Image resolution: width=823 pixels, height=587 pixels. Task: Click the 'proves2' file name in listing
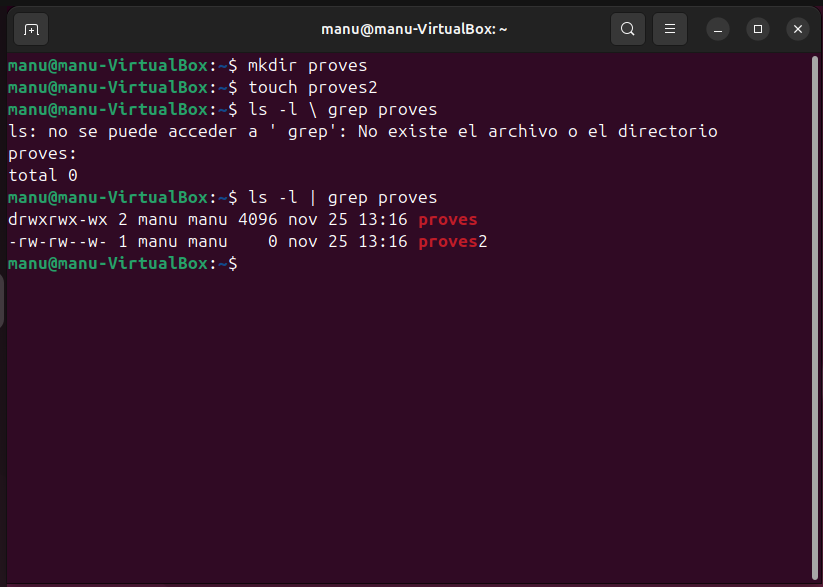452,242
